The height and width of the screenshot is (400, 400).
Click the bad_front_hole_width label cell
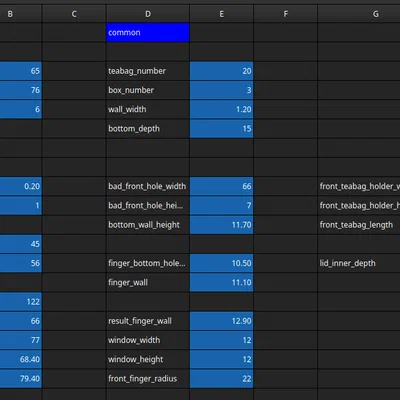click(x=148, y=186)
